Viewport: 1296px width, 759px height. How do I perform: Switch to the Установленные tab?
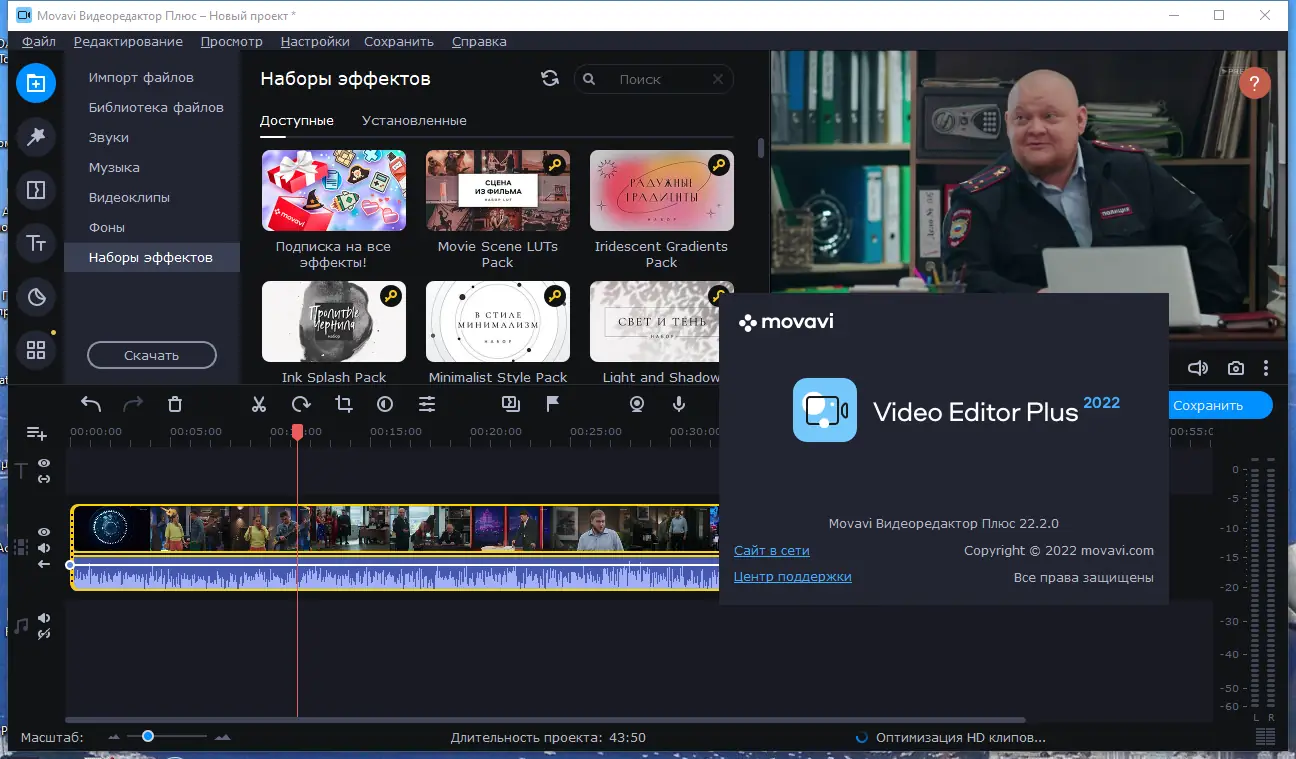pos(414,120)
